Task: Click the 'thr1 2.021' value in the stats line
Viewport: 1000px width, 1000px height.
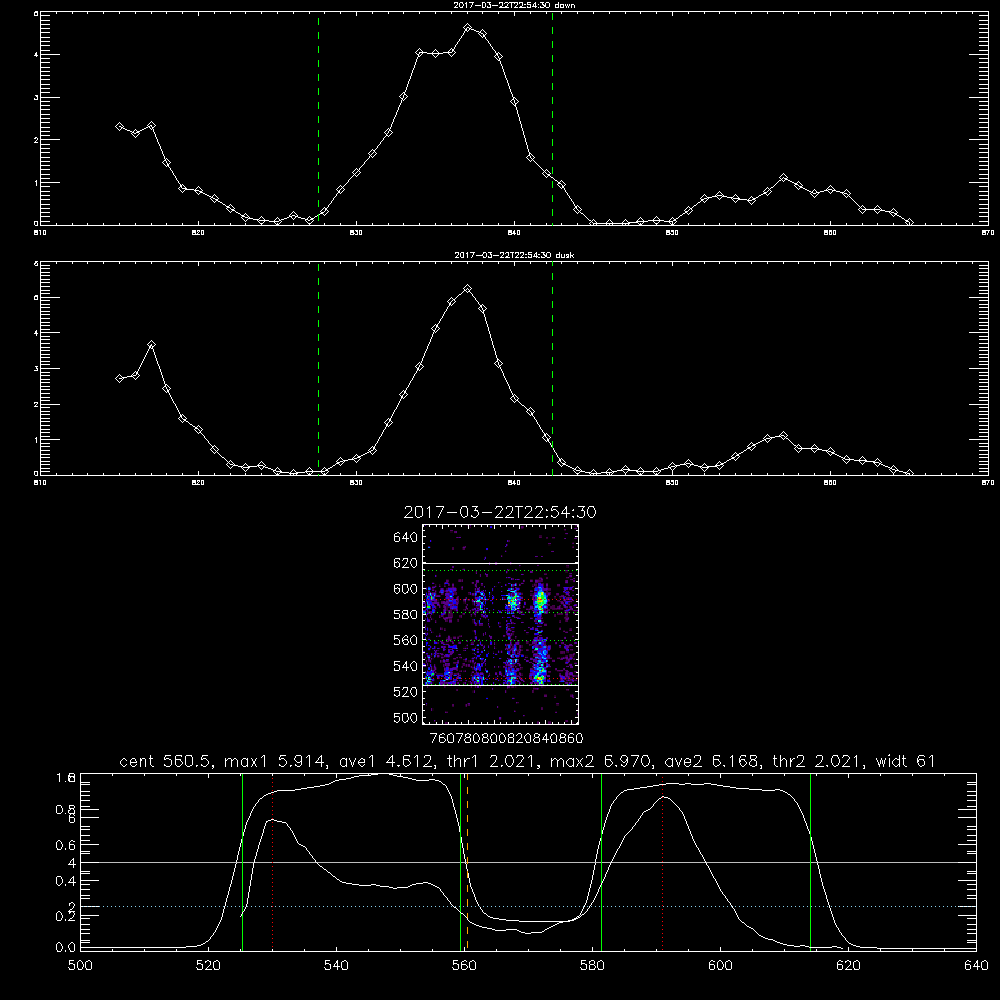Action: click(x=491, y=761)
